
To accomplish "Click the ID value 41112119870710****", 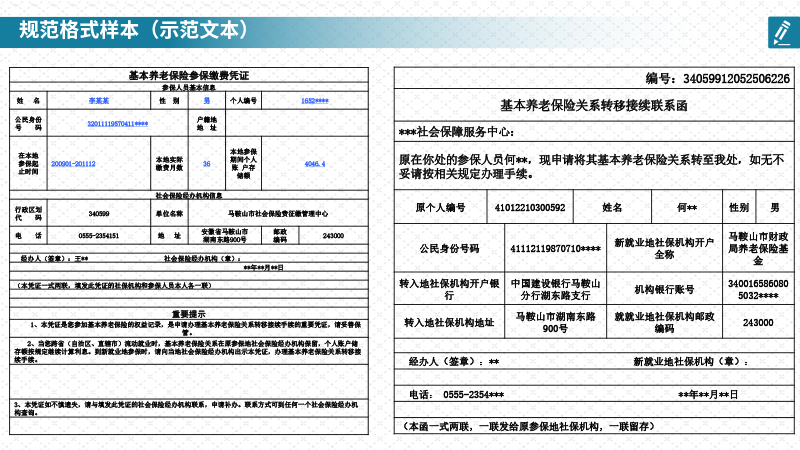I will pyautogui.click(x=555, y=248).
